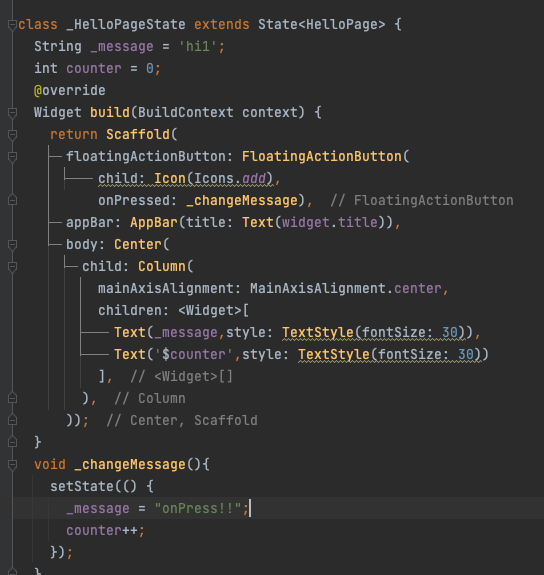Click the Column constructor
The width and height of the screenshot is (544, 575).
162,267
